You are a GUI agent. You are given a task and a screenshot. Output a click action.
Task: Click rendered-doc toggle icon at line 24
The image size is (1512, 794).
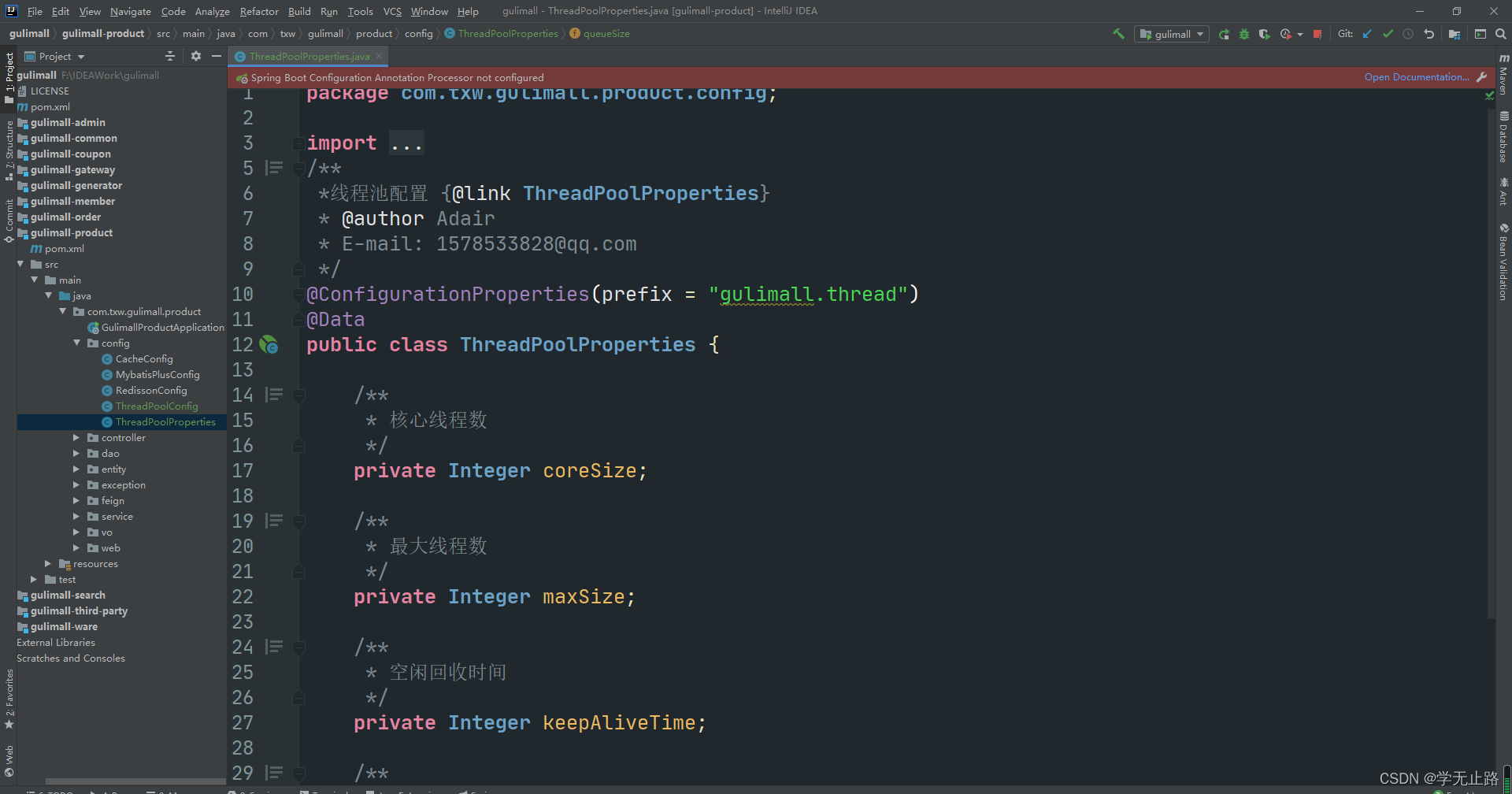click(274, 647)
